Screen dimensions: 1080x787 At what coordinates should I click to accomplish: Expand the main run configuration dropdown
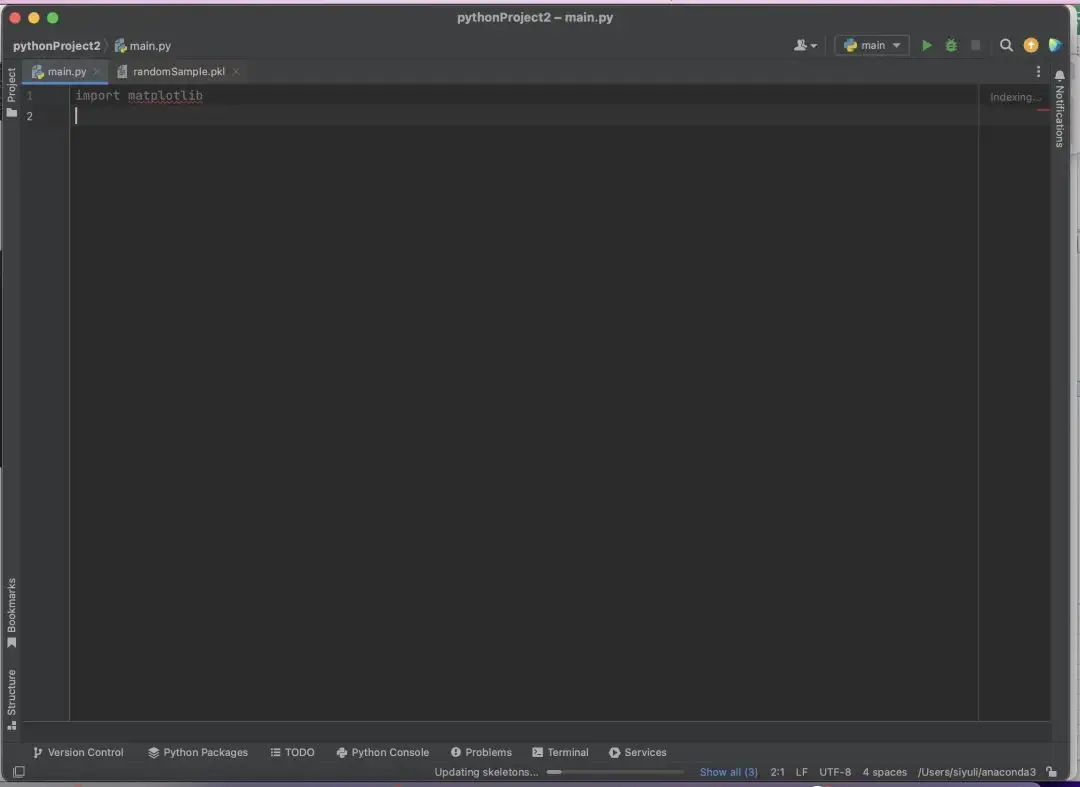pos(872,45)
